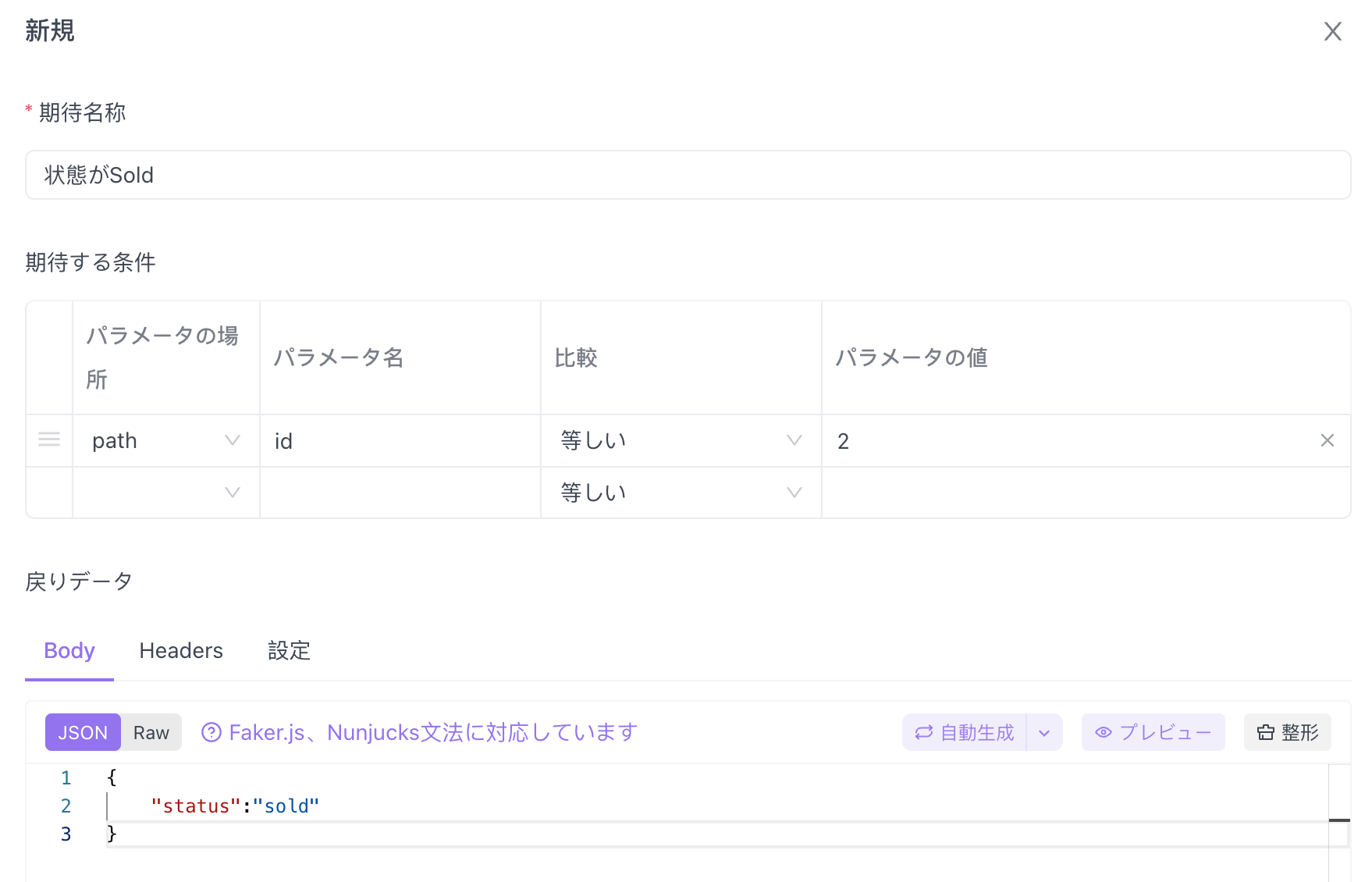Open the 等しい comparison dropdown in the empty second row

[681, 493]
